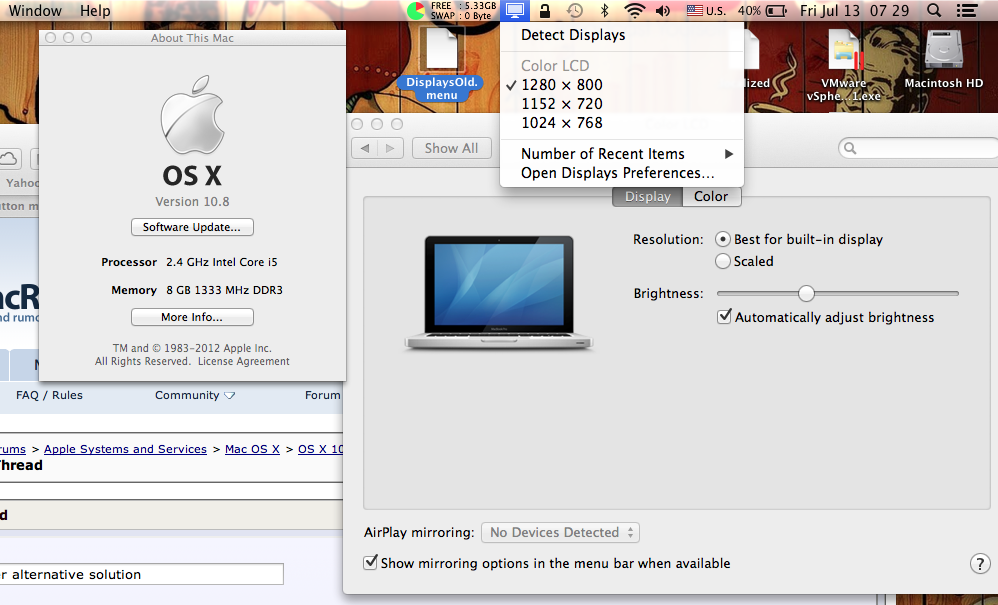Click the Software Update button
This screenshot has width=998, height=605.
(x=192, y=227)
